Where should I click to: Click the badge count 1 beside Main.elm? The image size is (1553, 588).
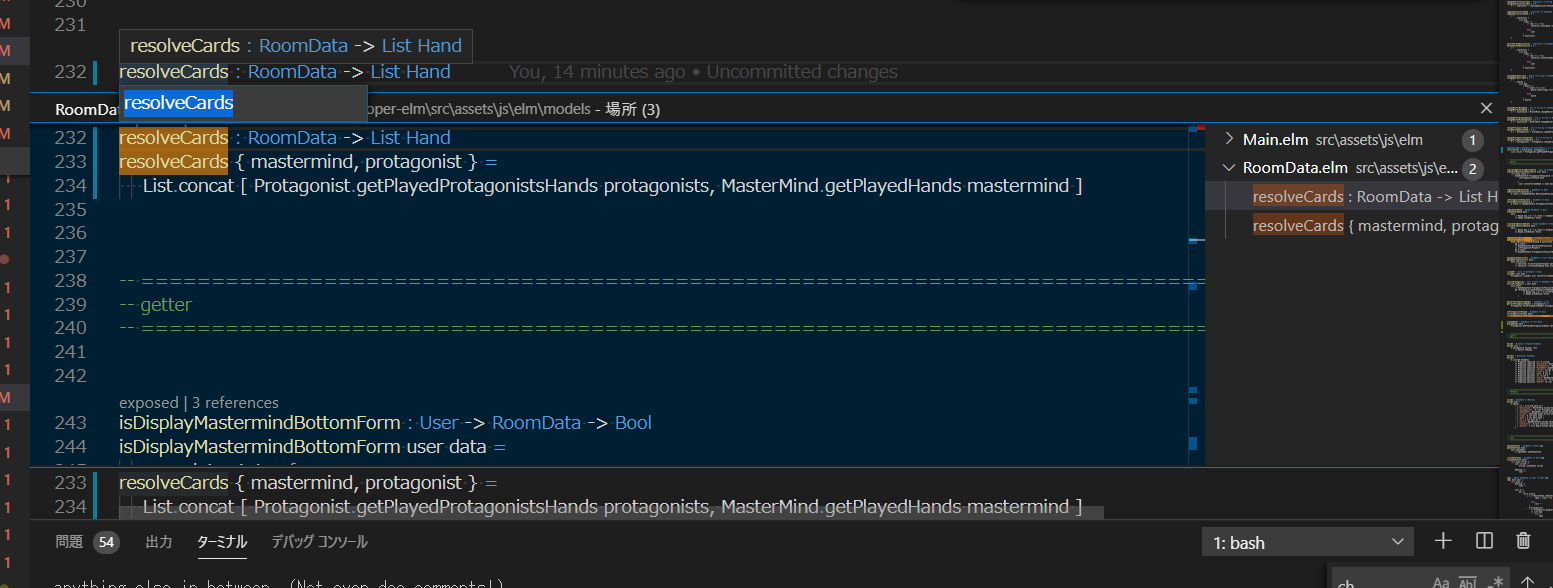1472,140
